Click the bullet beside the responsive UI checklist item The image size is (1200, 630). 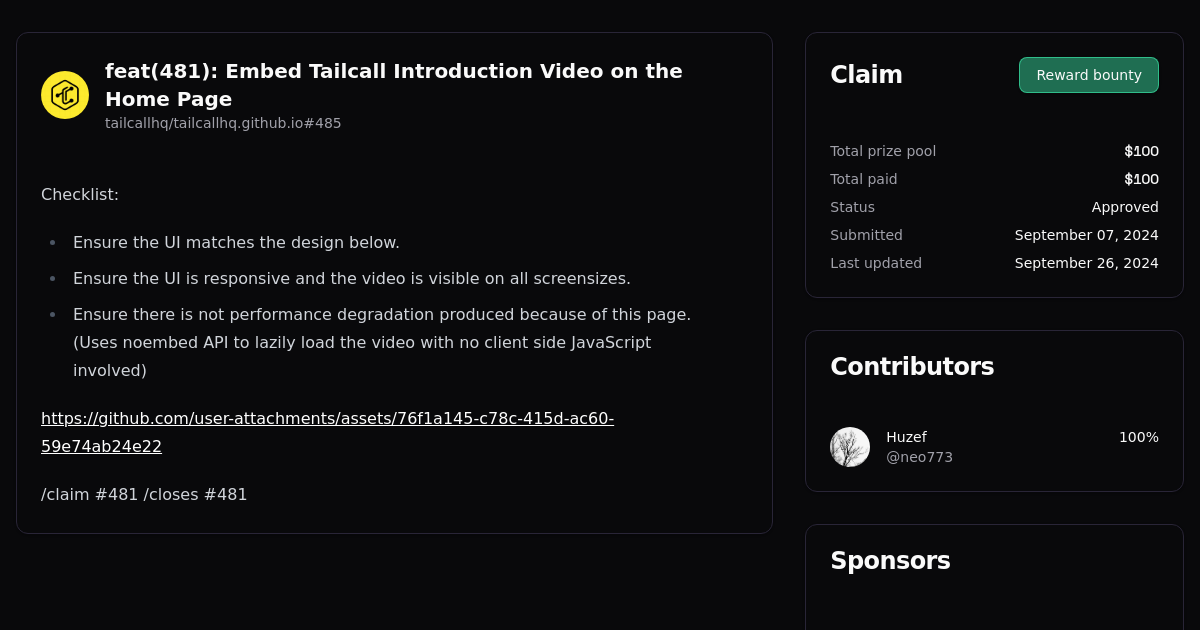[52, 278]
